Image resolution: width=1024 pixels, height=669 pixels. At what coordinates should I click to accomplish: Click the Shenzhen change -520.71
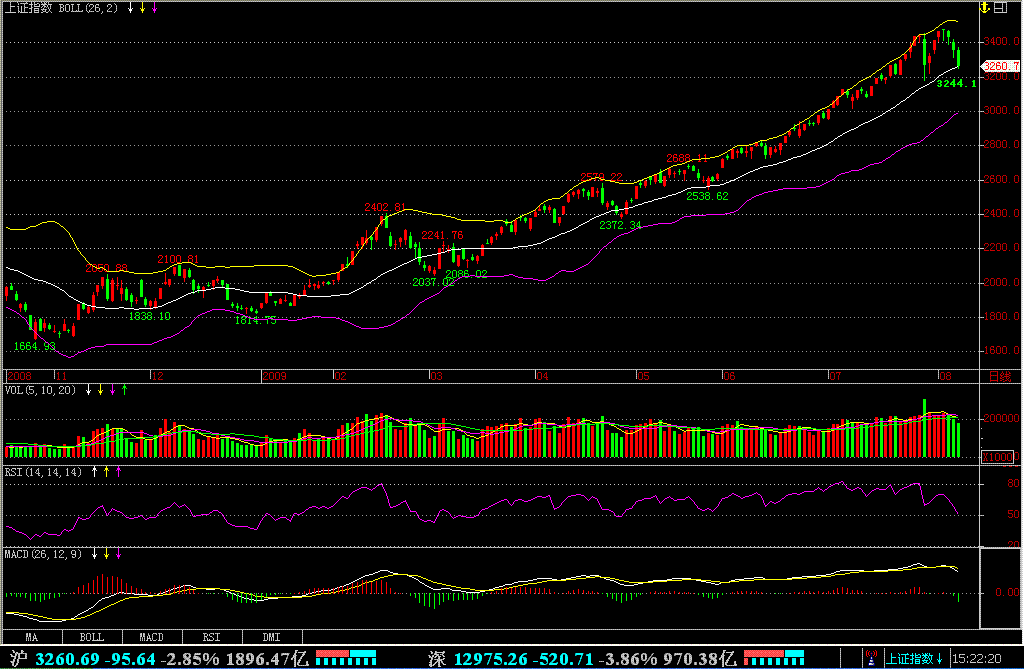[563, 658]
